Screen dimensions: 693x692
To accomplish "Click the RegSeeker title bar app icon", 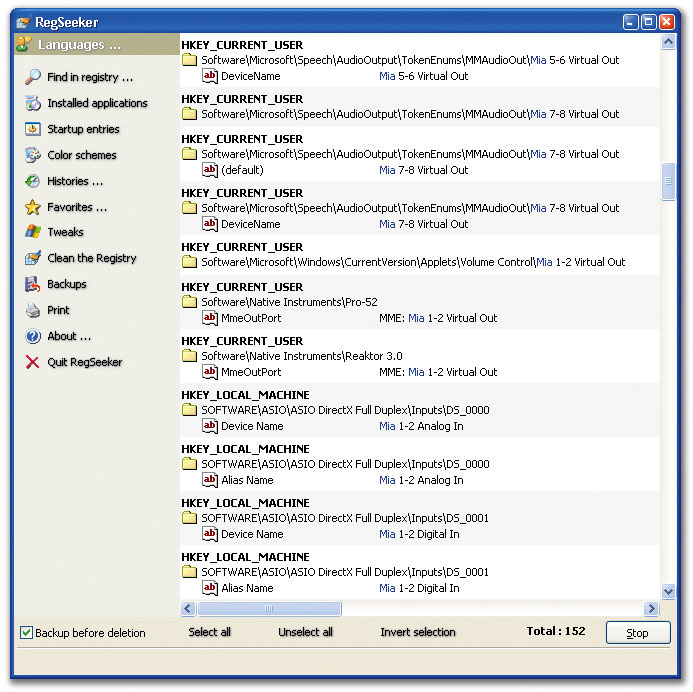I will point(23,22).
